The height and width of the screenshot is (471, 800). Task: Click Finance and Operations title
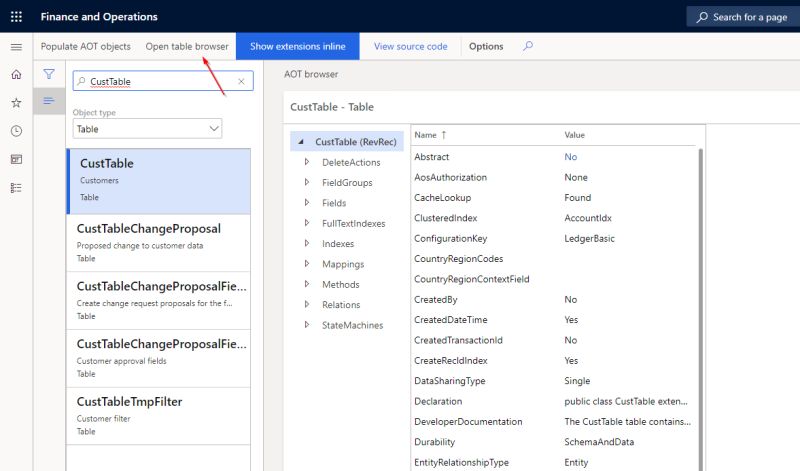coord(99,17)
